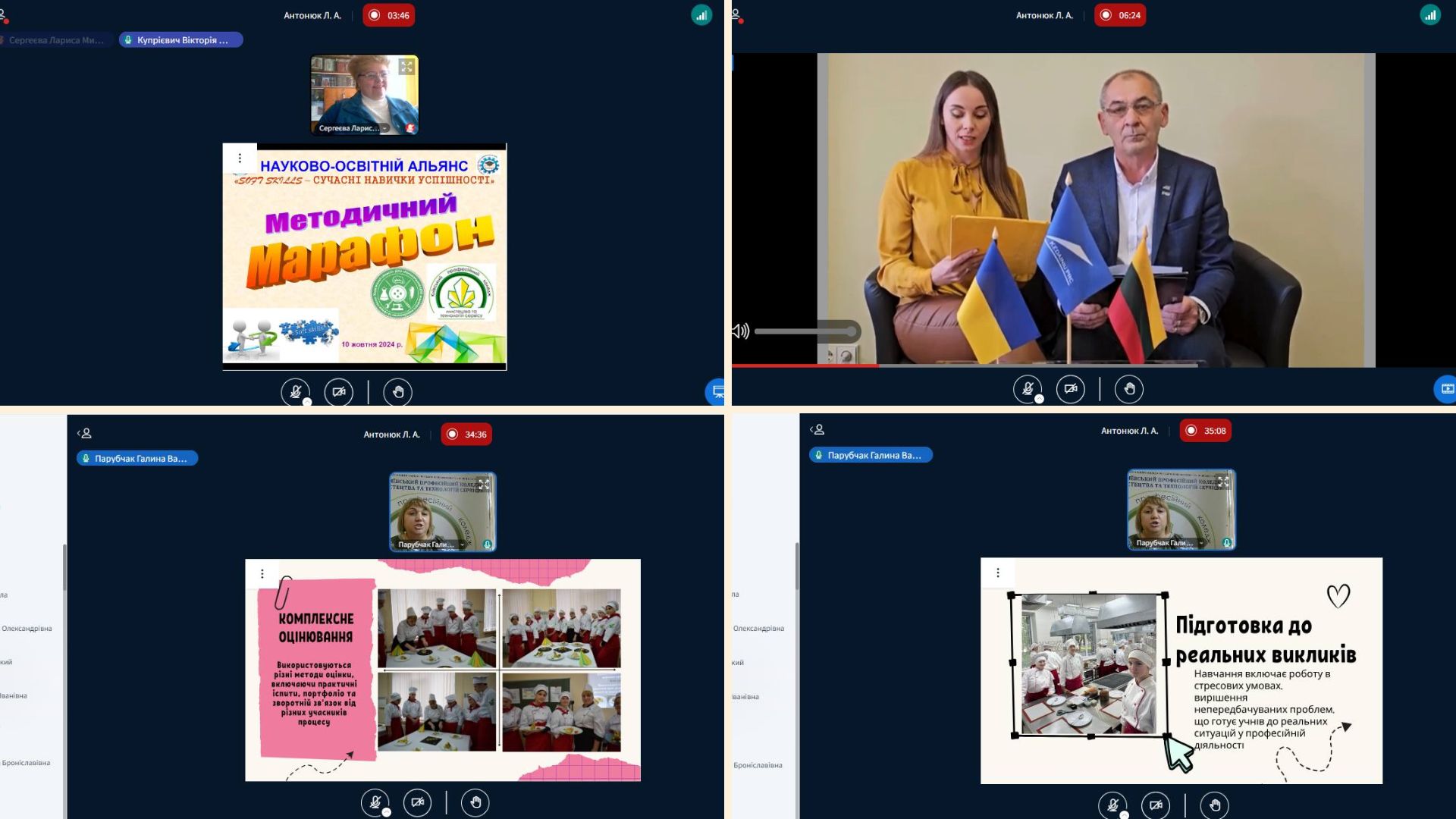This screenshot has height=819, width=1456.
Task: Open Комплексне оцінювання slide options menu
Action: click(262, 573)
